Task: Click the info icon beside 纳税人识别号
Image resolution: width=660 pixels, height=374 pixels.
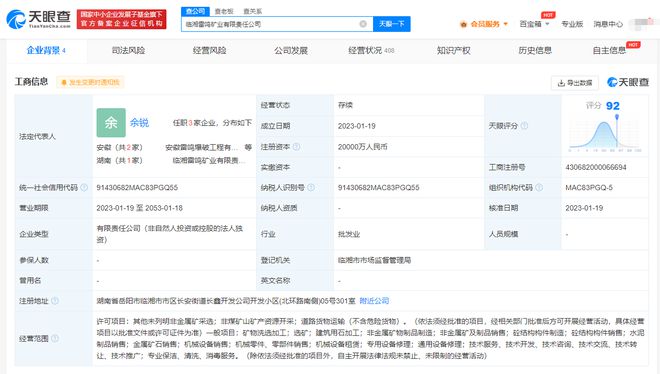Action: click(x=311, y=187)
